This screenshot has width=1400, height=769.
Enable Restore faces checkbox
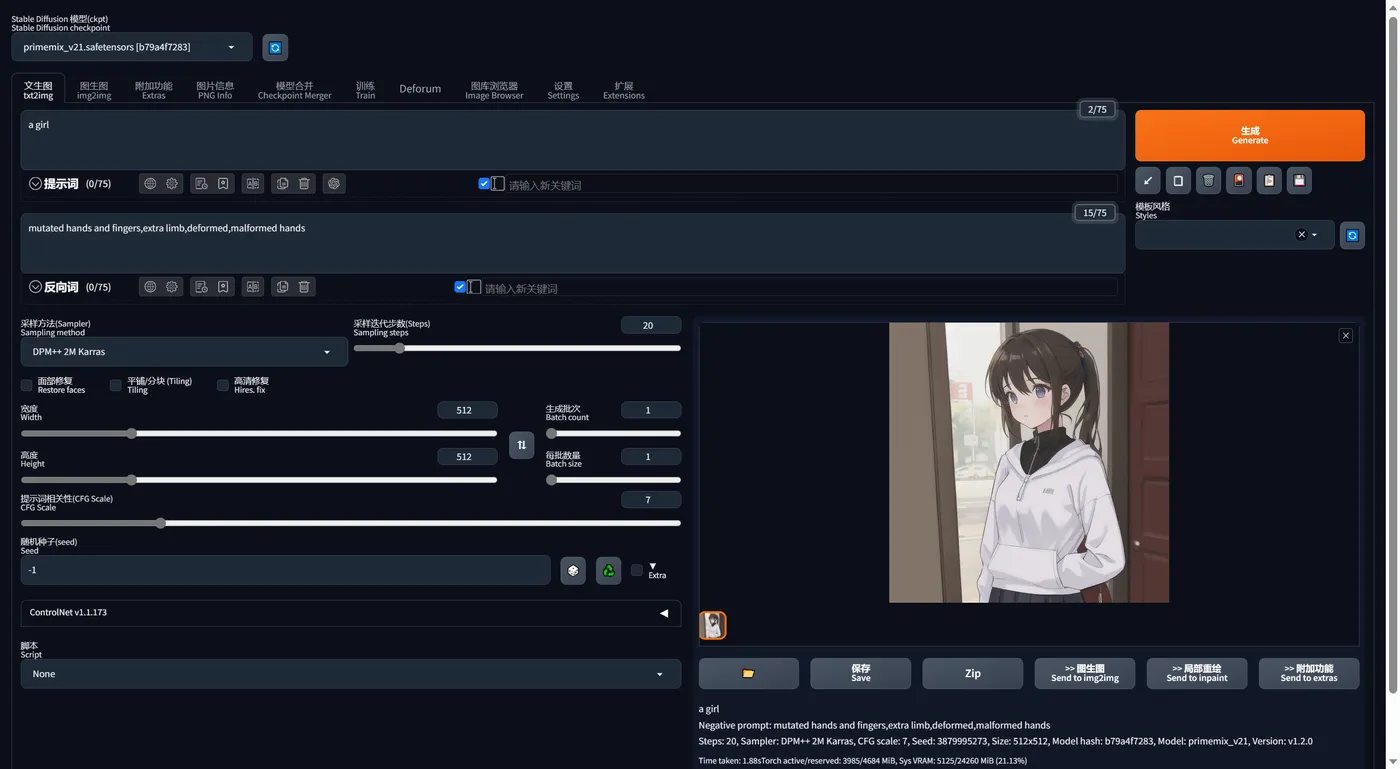27,385
